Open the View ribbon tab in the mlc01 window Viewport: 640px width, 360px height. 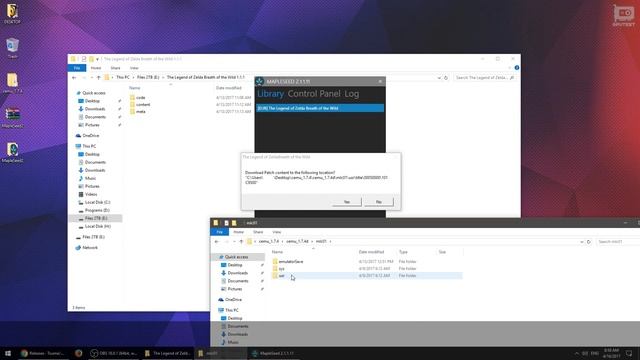(277, 232)
